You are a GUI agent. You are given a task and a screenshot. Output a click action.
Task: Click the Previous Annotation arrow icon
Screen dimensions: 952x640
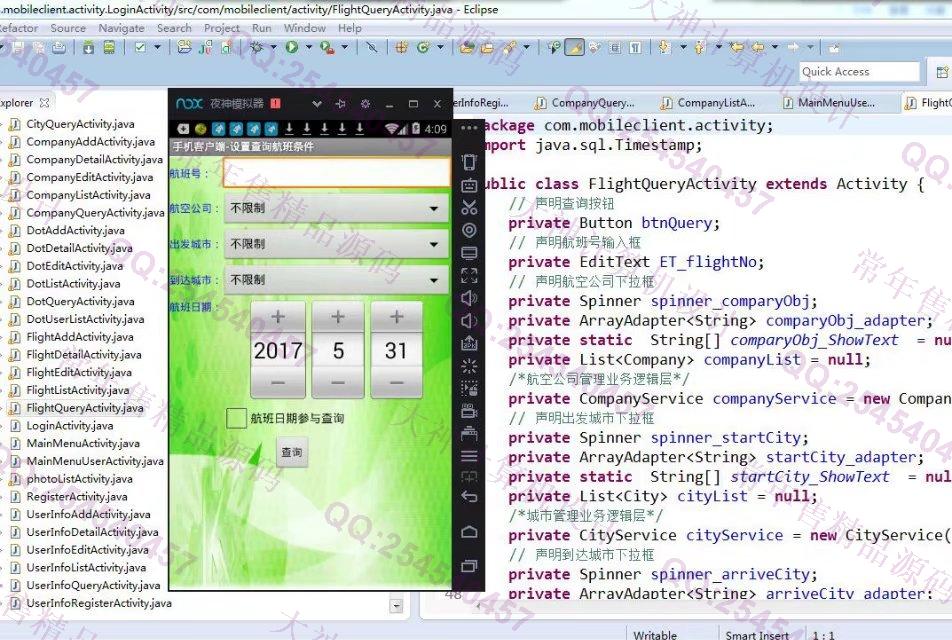point(700,47)
